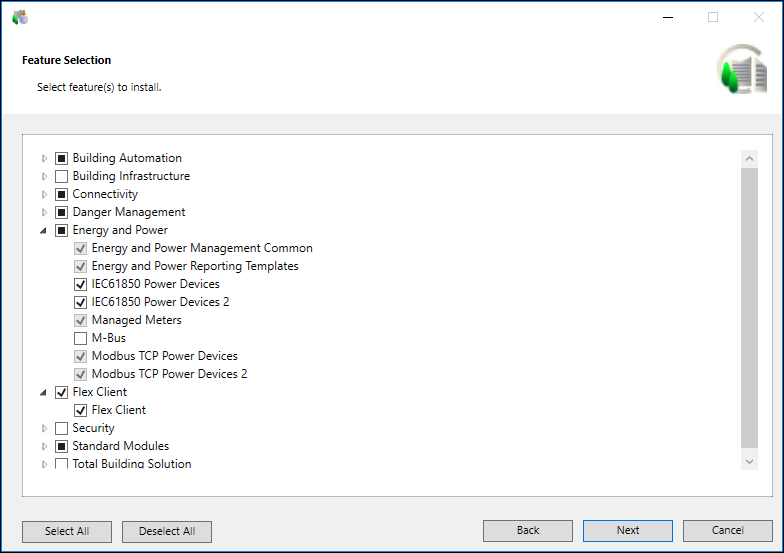Uncheck IEC61850 Power Devices checkbox
This screenshot has width=784, height=553.
81,284
